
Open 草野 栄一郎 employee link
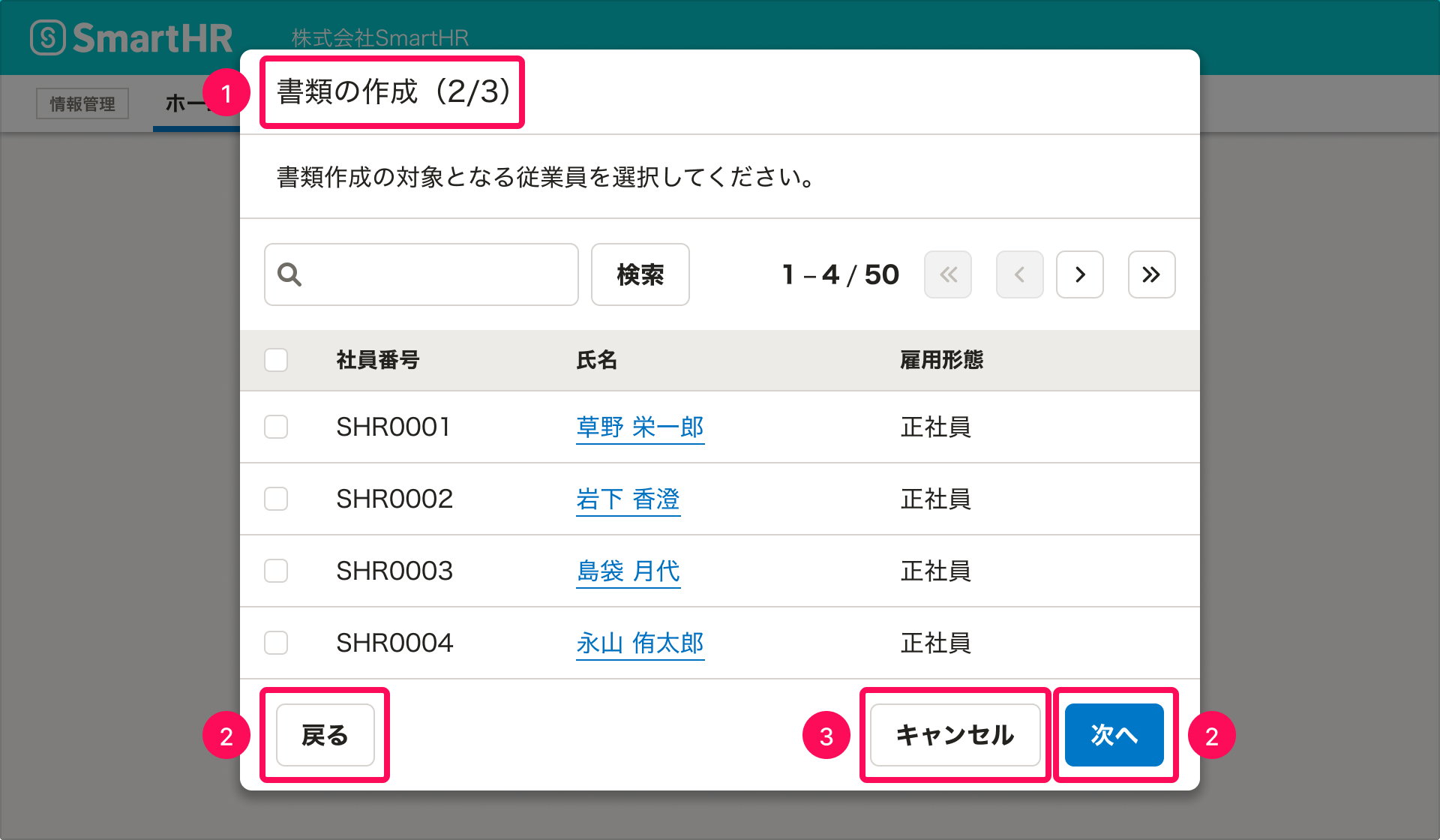[640, 427]
